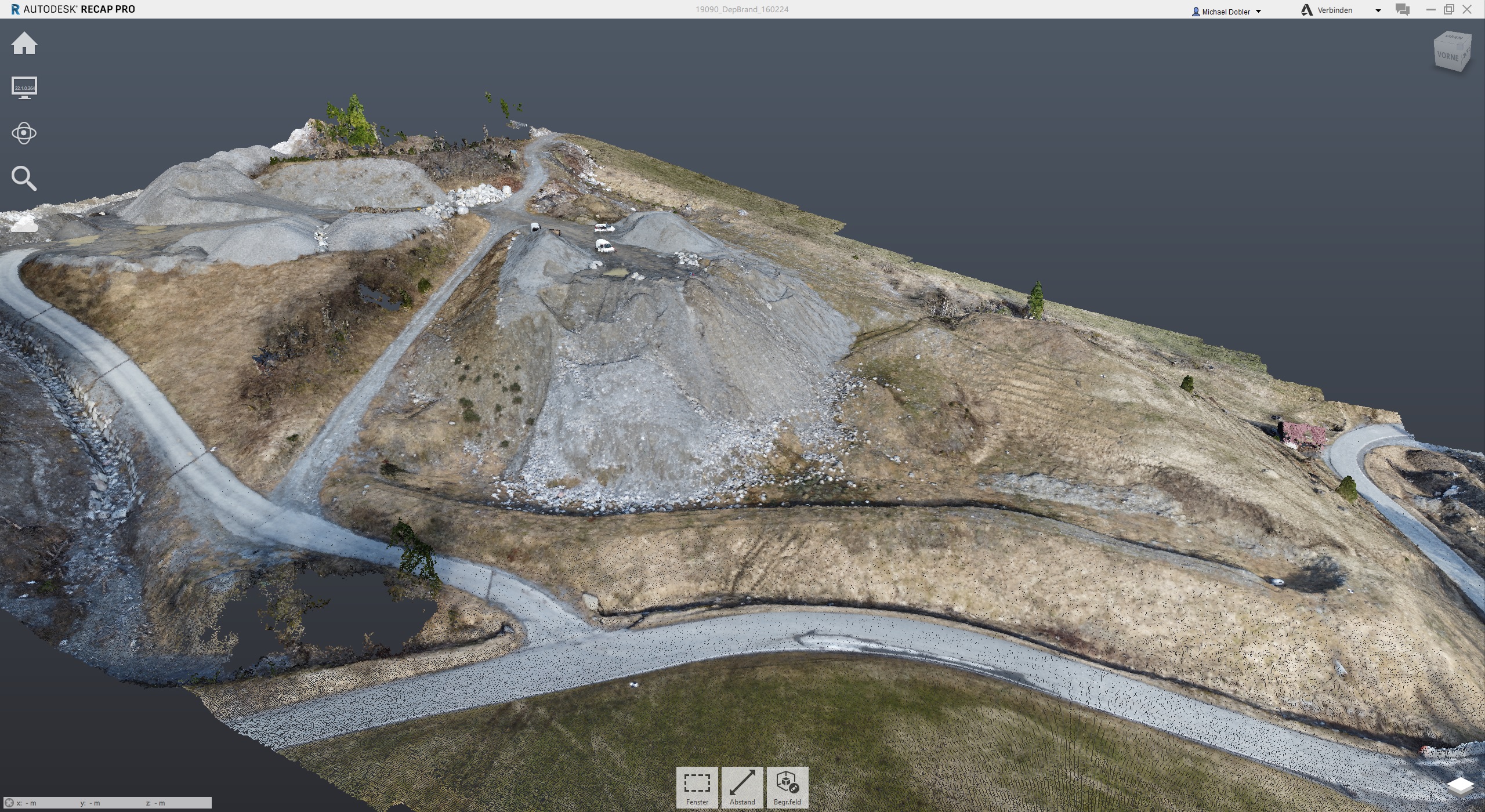Click the z coordinate field in status bar
This screenshot has width=1485, height=812.
[x=157, y=803]
